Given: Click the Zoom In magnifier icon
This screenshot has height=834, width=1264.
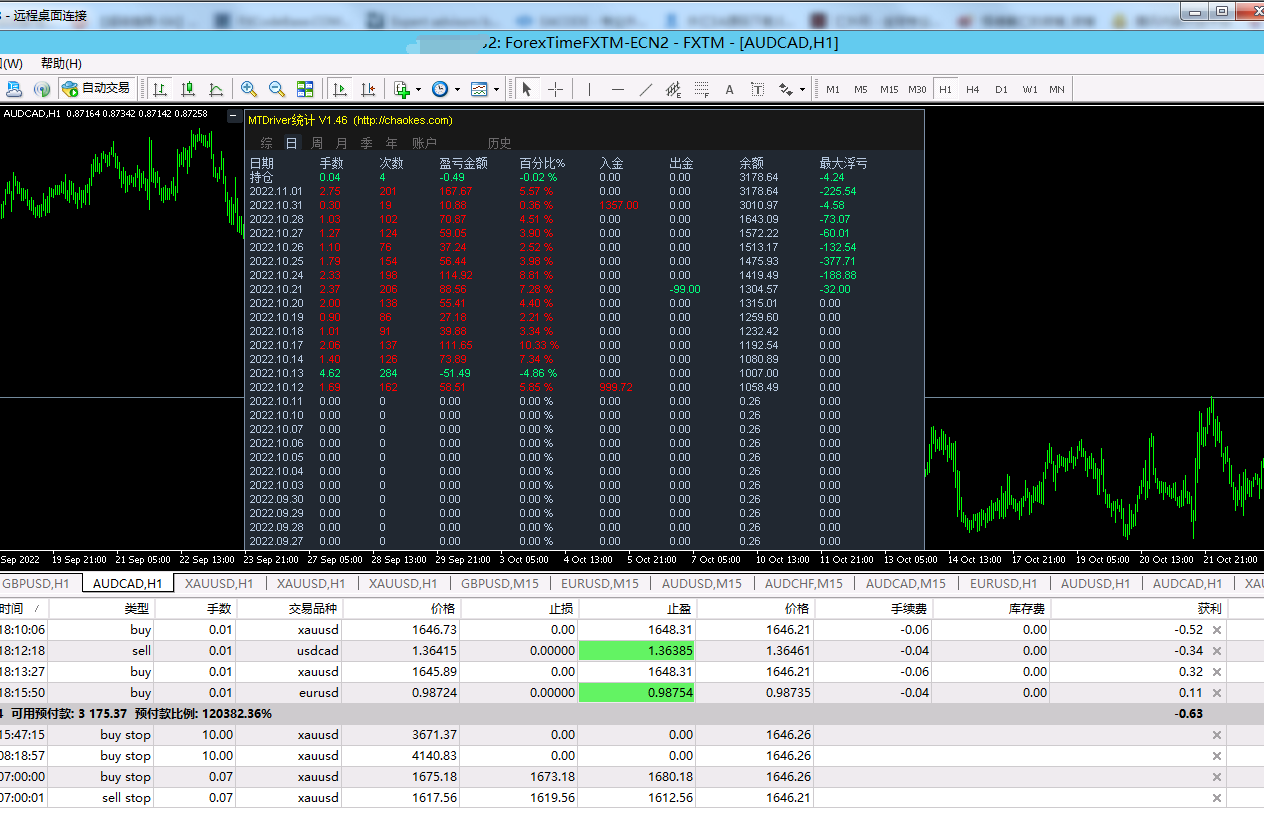Looking at the screenshot, I should (249, 89).
